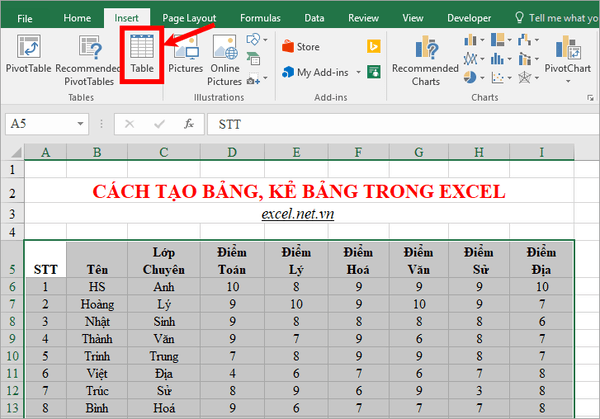Click the Bing Maps add-in icon
The width and height of the screenshot is (600, 419).
[374, 46]
